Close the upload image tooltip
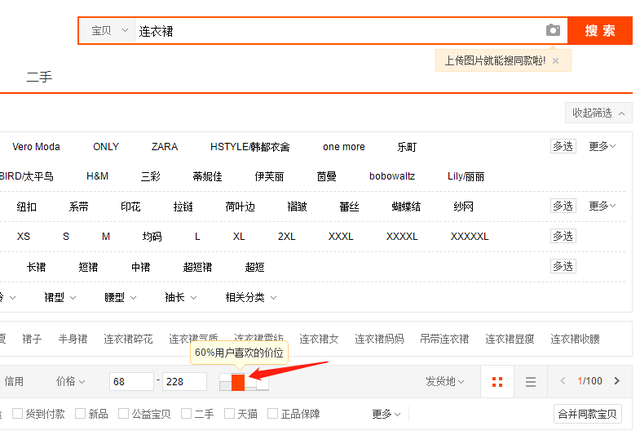Image resolution: width=640 pixels, height=444 pixels. (x=555, y=61)
